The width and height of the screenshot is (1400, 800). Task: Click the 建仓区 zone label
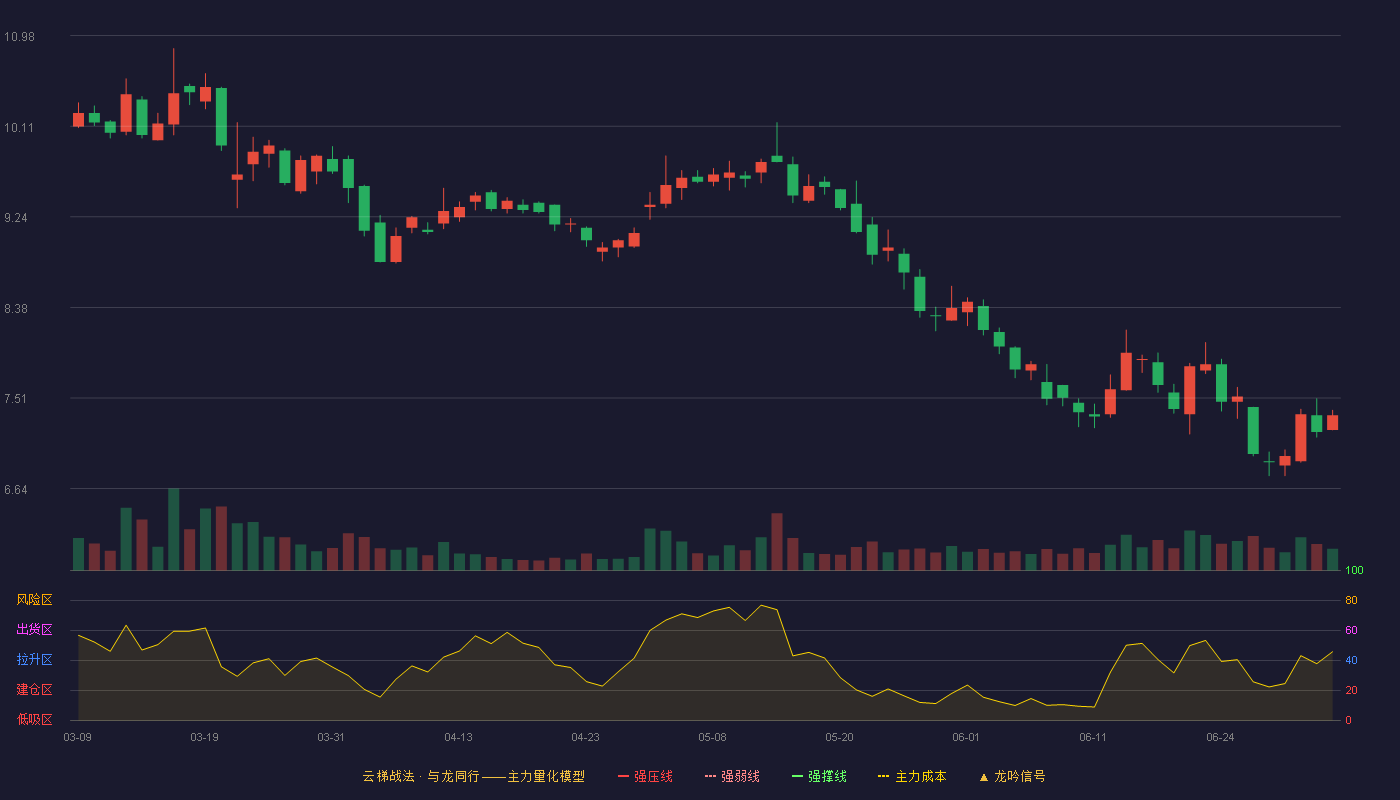tap(34, 690)
